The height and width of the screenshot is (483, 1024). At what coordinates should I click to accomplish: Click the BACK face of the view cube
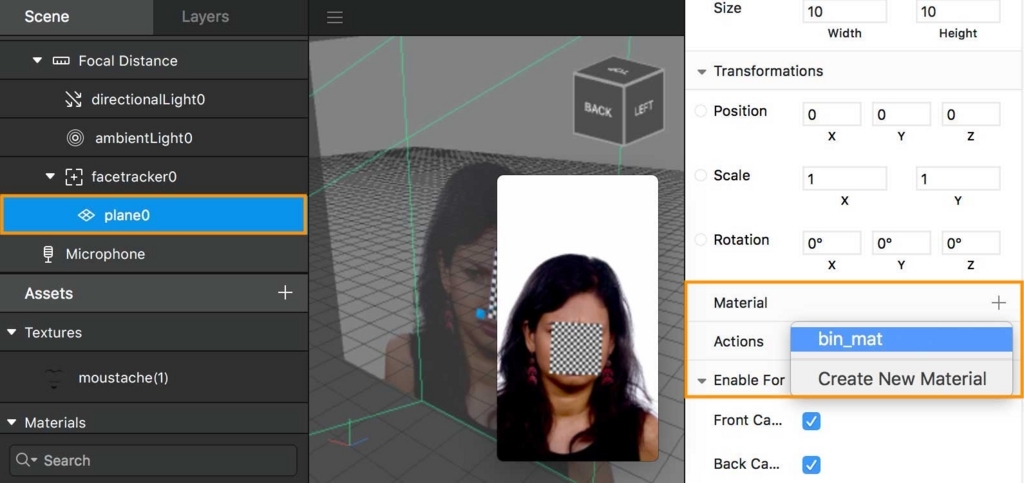click(598, 110)
